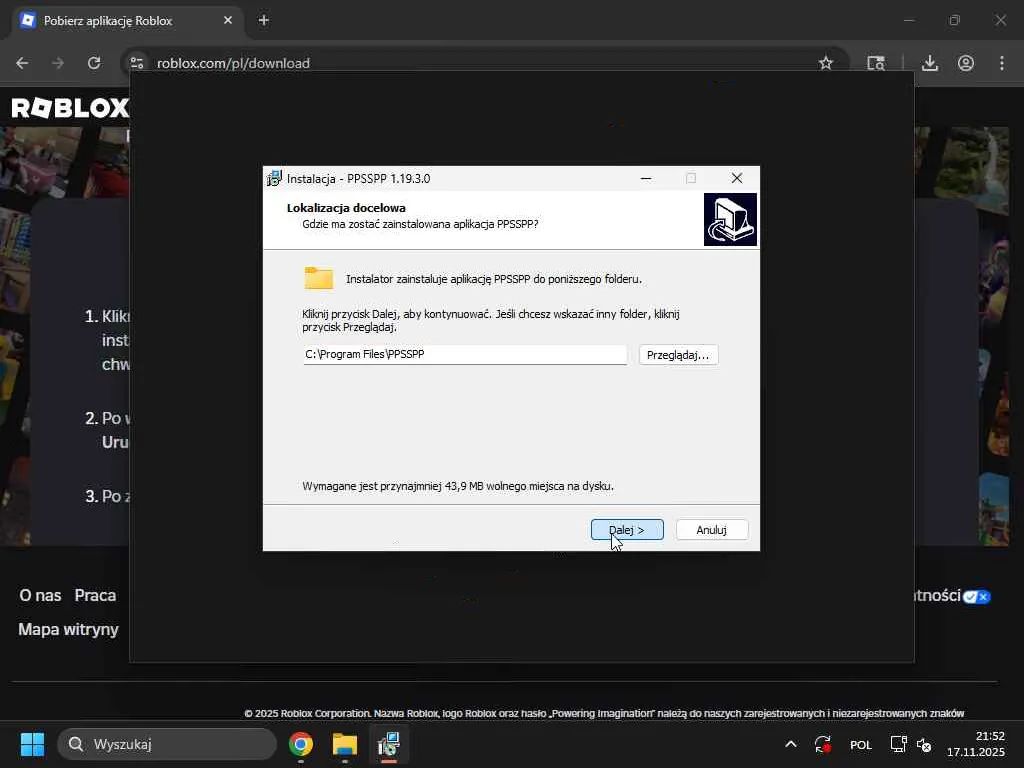Open site information icon in address bar
1024x768 pixels.
136,63
